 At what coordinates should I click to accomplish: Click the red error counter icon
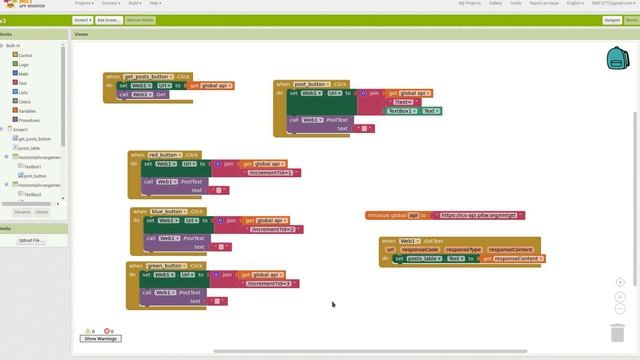coord(107,331)
